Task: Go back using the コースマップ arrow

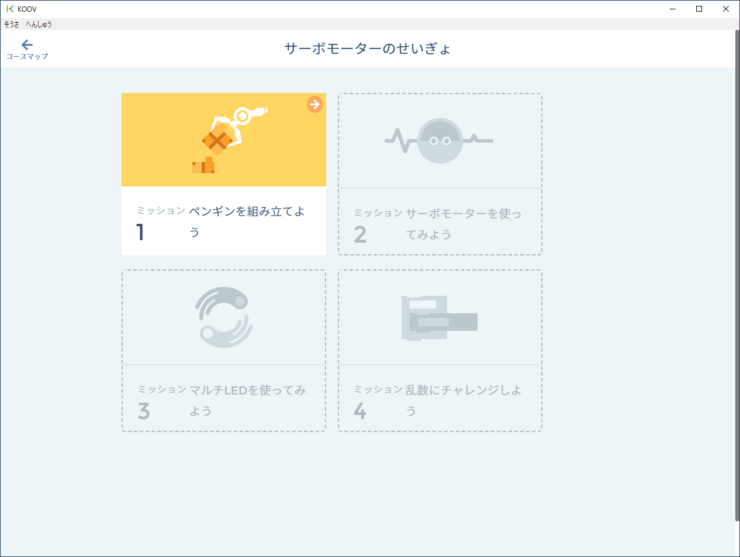Action: click(x=27, y=49)
